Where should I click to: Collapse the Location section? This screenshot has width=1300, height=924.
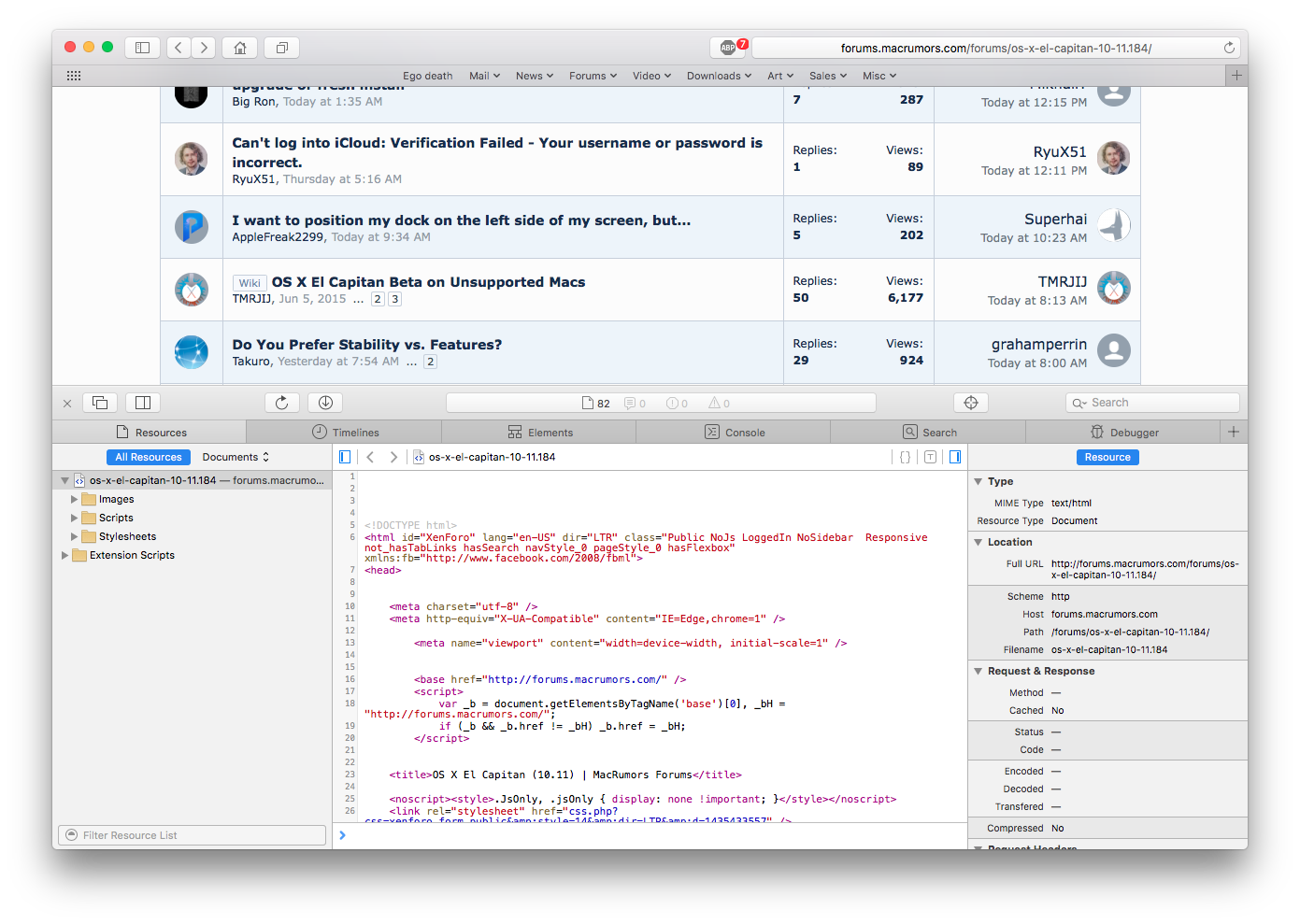(979, 542)
